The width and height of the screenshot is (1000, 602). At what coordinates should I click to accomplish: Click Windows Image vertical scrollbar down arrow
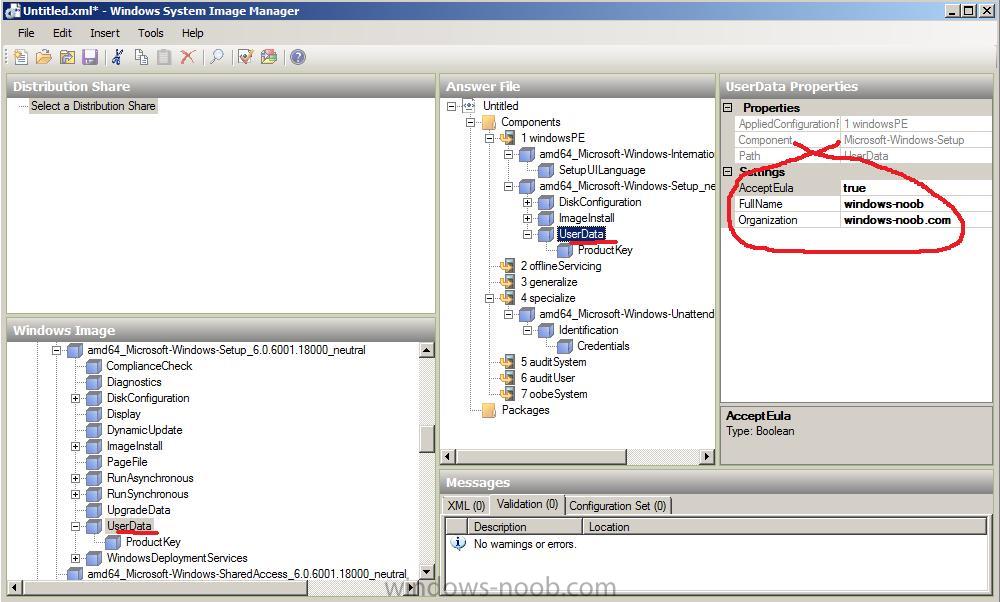[427, 571]
